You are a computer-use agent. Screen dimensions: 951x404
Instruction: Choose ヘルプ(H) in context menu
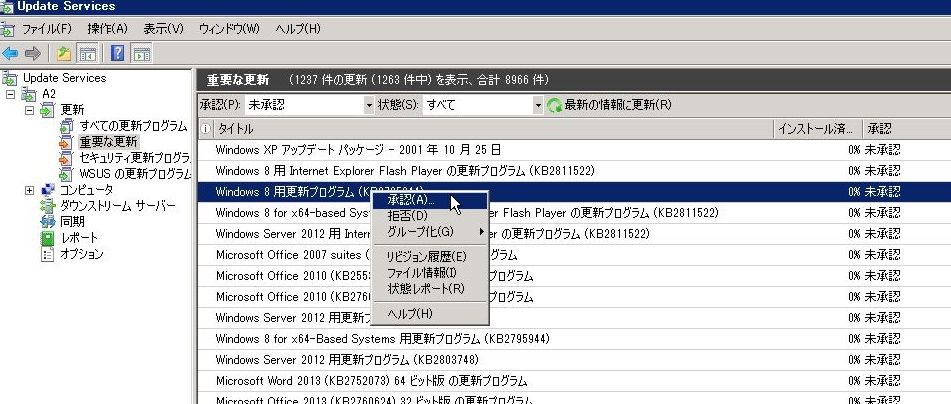pos(429,314)
